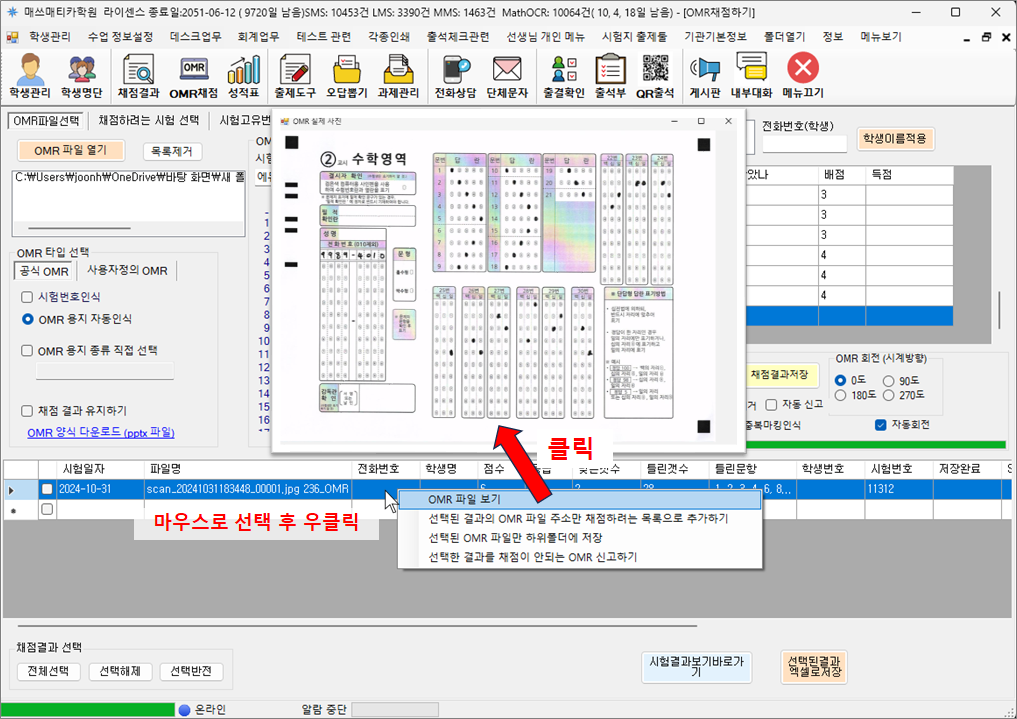Click the QR출석 QR code icon
The image size is (1017, 719).
point(655,76)
